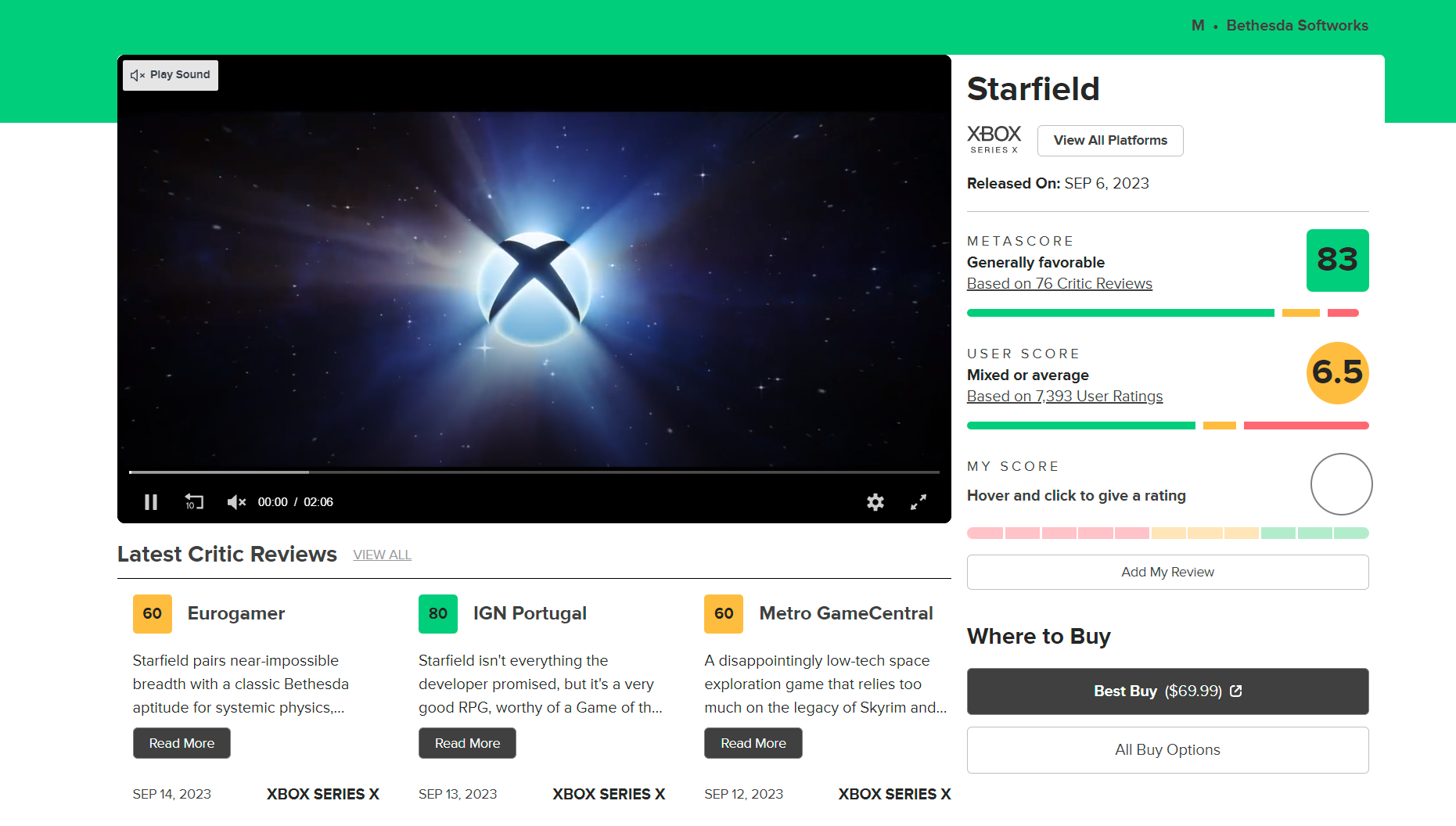1456x826 pixels.
Task: Open the Metro GameCentral publication name
Action: coord(846,614)
